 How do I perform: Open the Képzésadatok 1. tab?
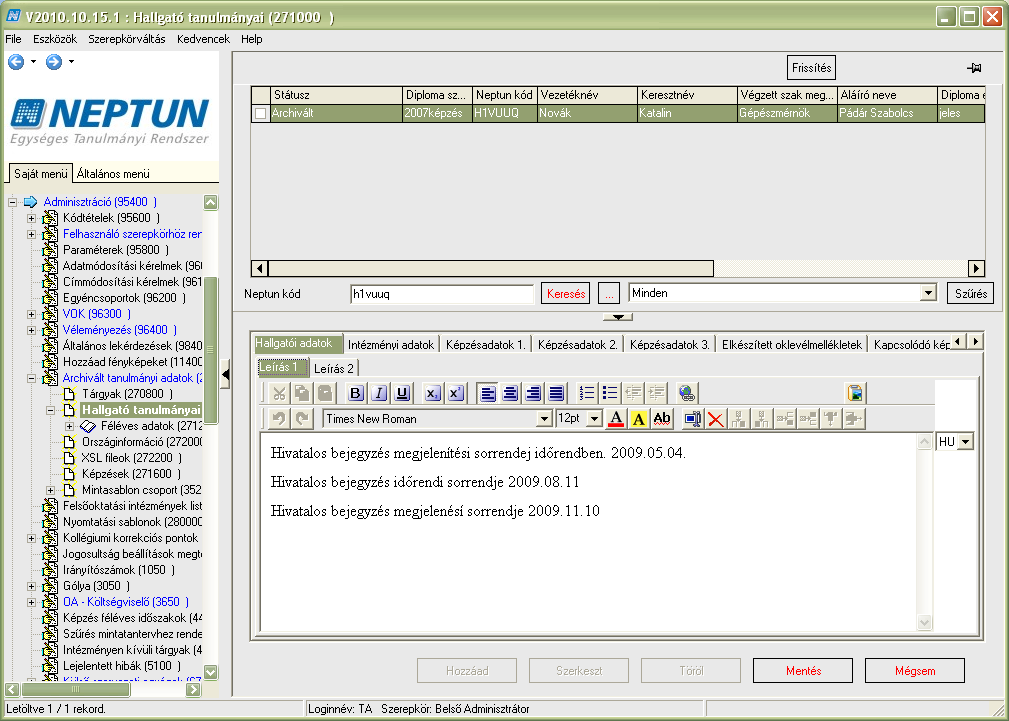coord(486,344)
